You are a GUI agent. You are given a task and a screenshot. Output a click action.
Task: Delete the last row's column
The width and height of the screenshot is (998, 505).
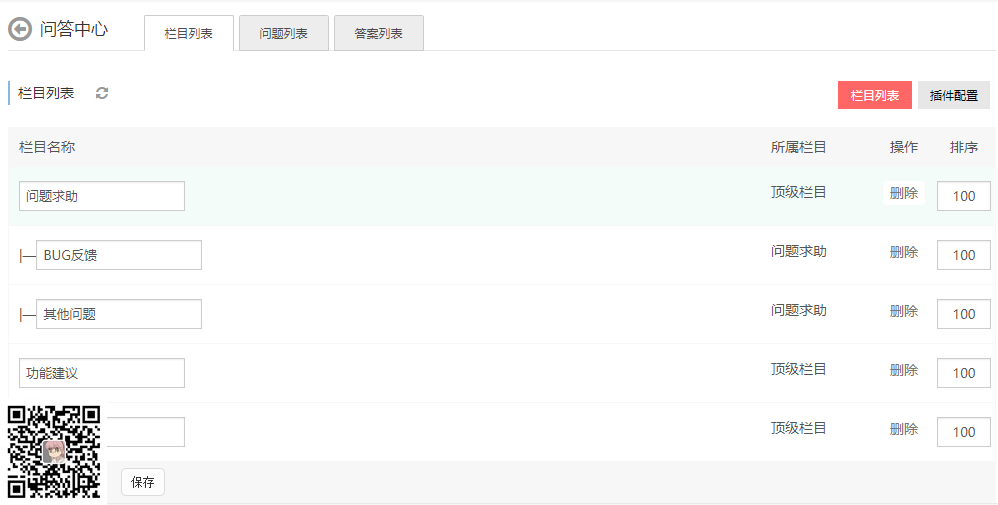[904, 429]
